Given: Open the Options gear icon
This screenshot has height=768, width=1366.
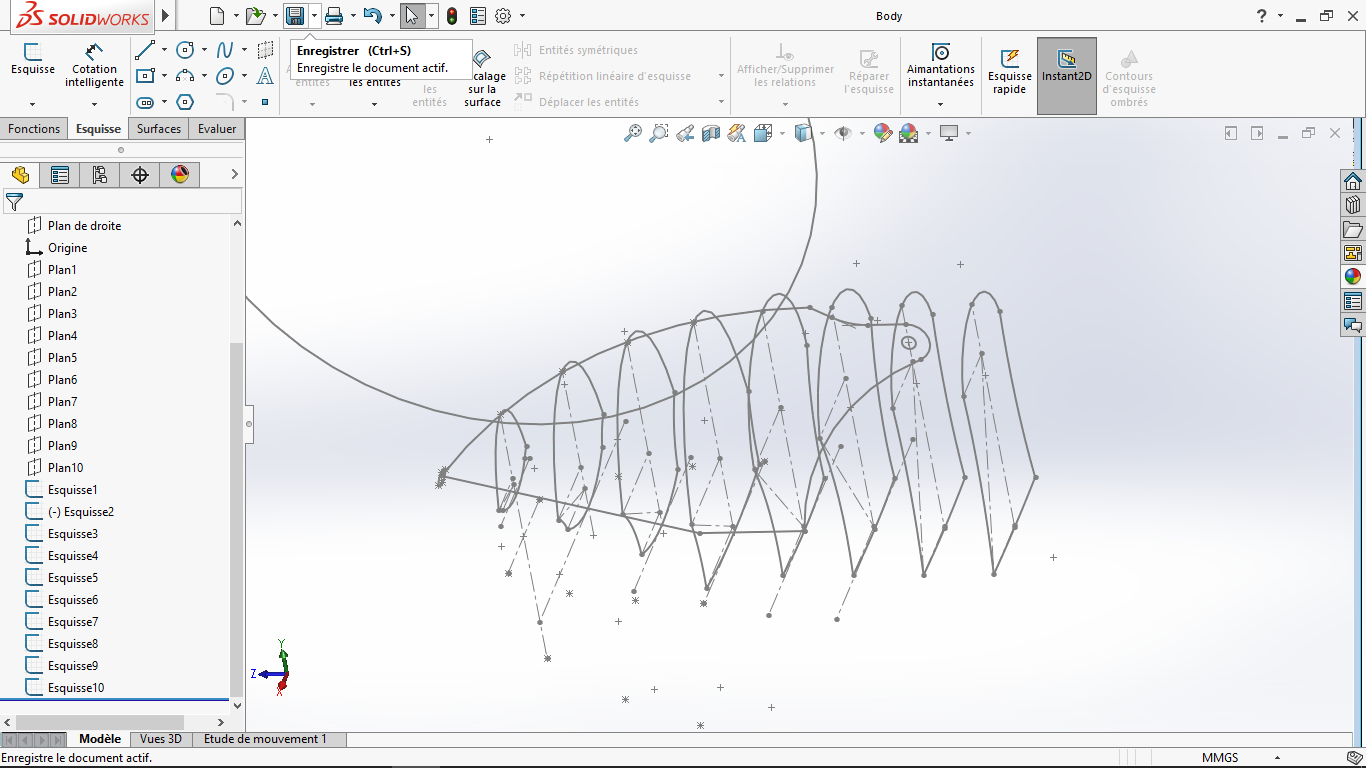Looking at the screenshot, I should tap(503, 15).
